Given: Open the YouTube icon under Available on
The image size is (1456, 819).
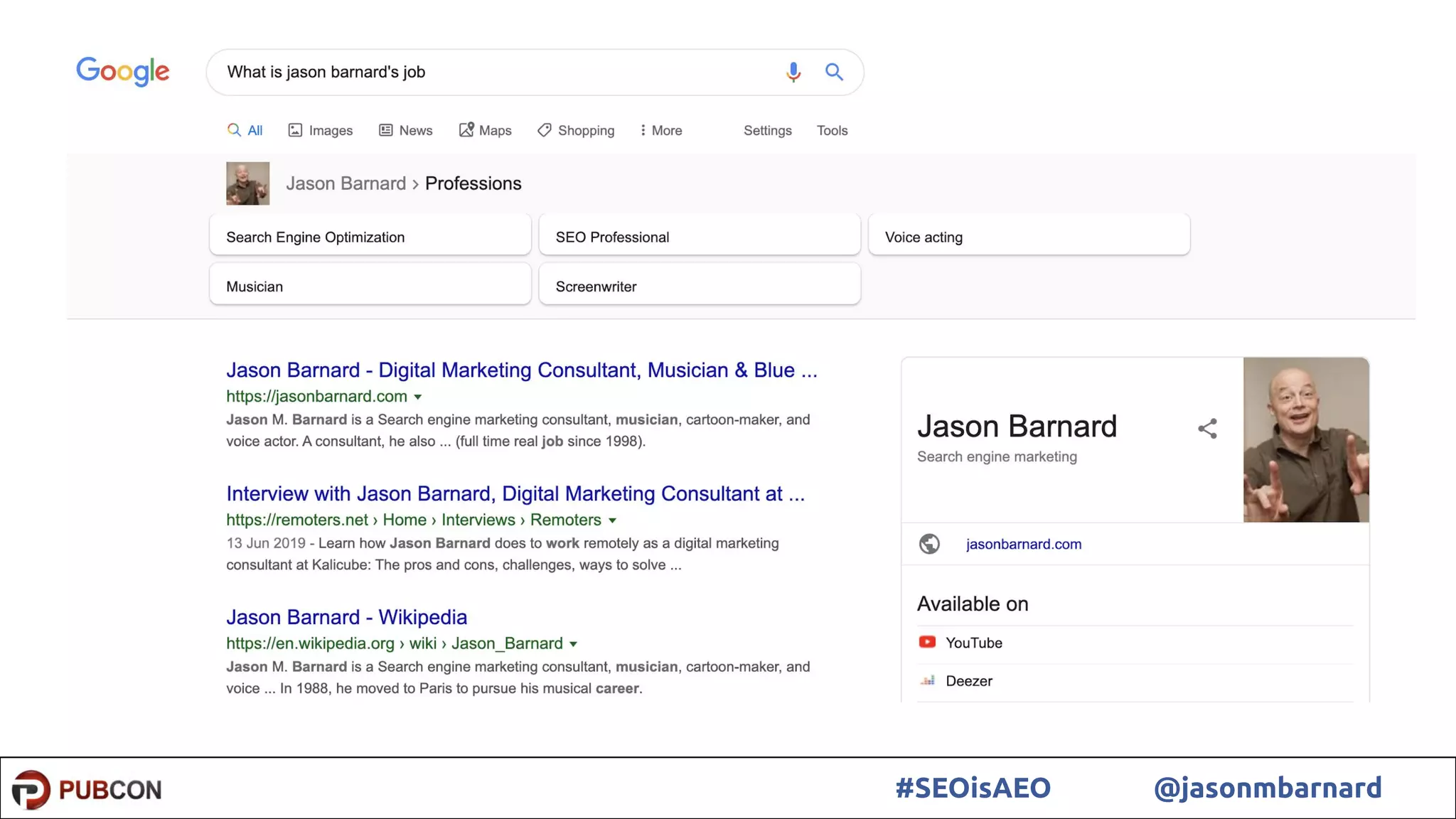Looking at the screenshot, I should pos(927,642).
